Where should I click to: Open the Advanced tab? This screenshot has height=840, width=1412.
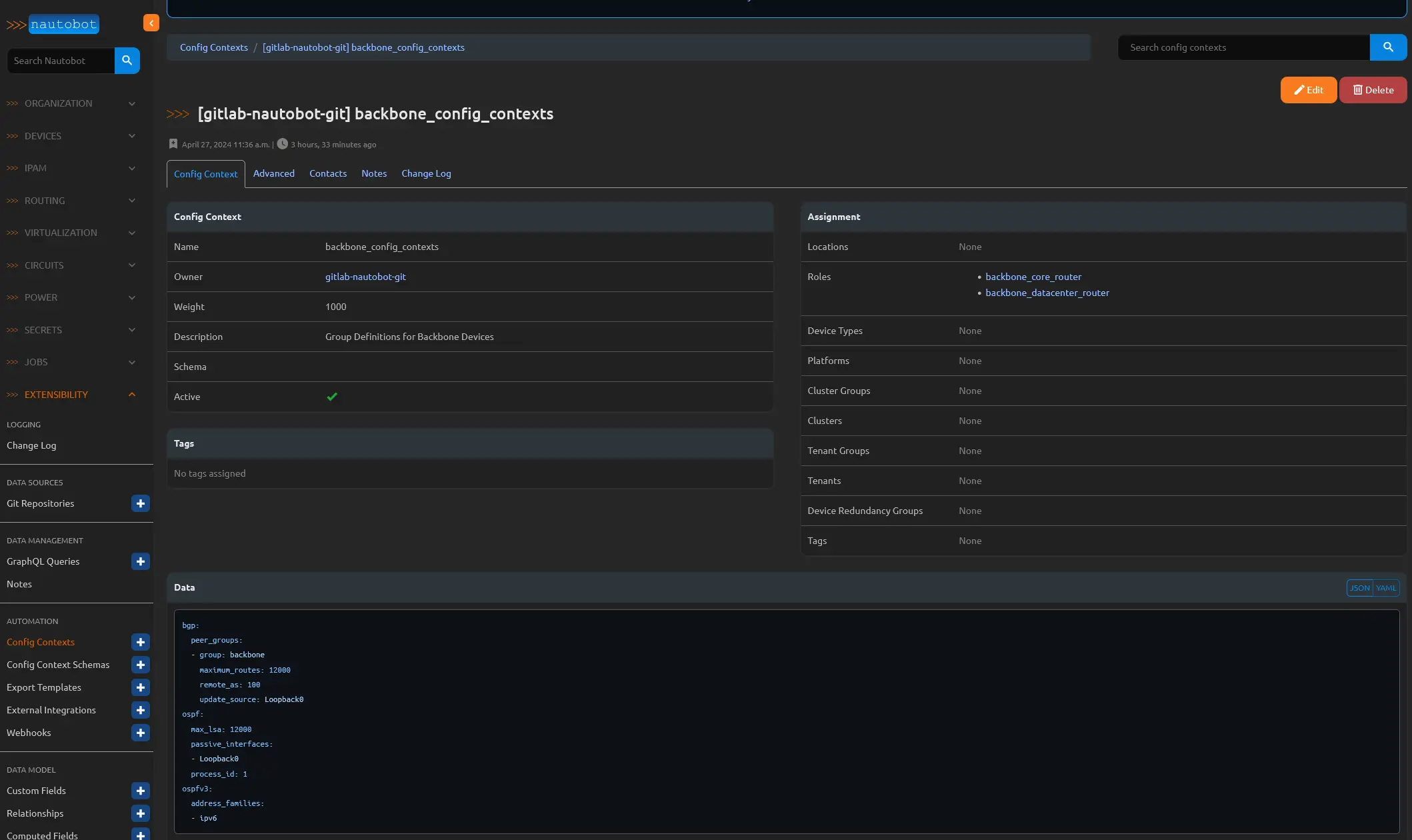(x=273, y=173)
